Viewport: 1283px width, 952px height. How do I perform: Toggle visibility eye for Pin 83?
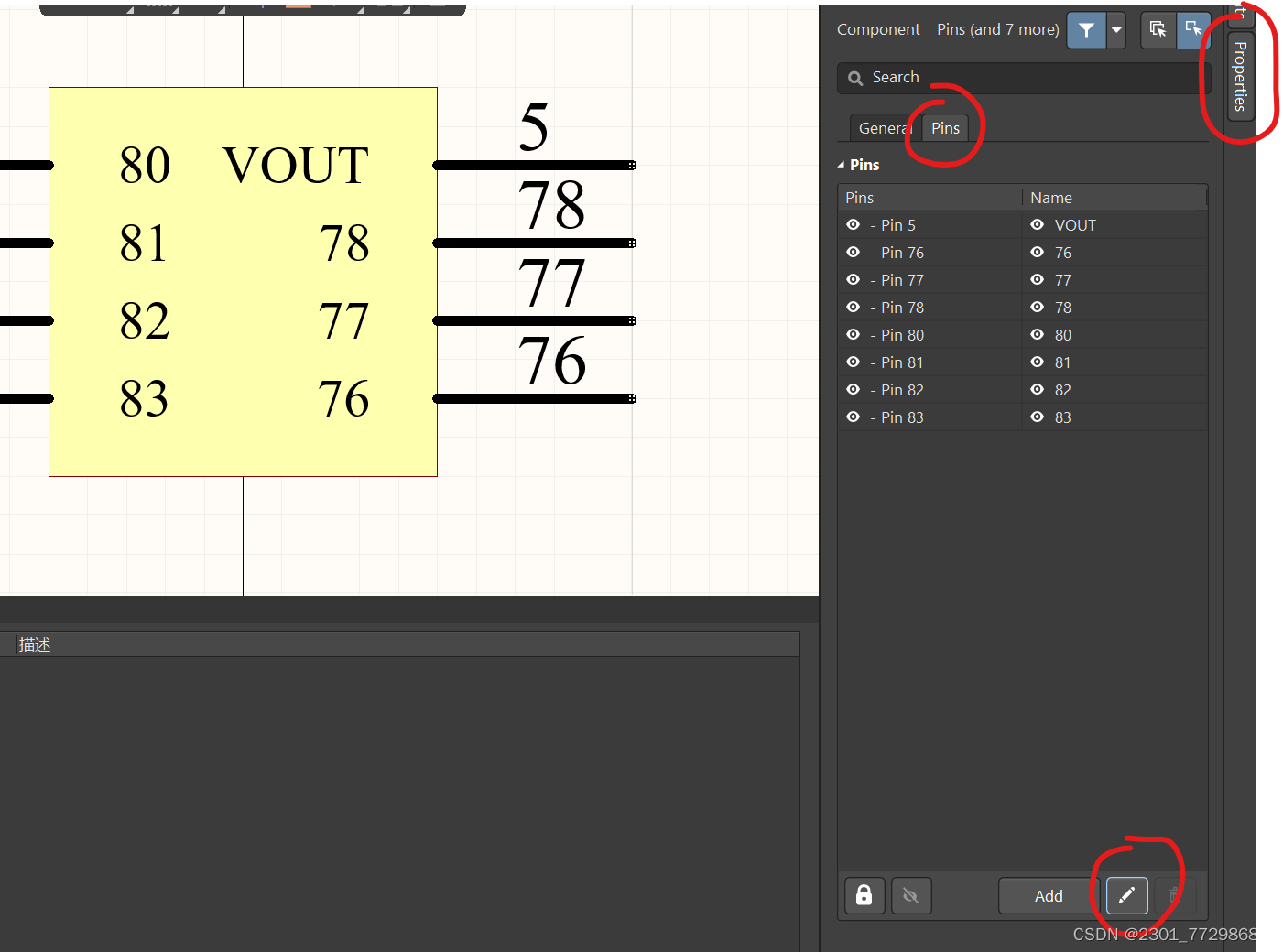[x=854, y=417]
